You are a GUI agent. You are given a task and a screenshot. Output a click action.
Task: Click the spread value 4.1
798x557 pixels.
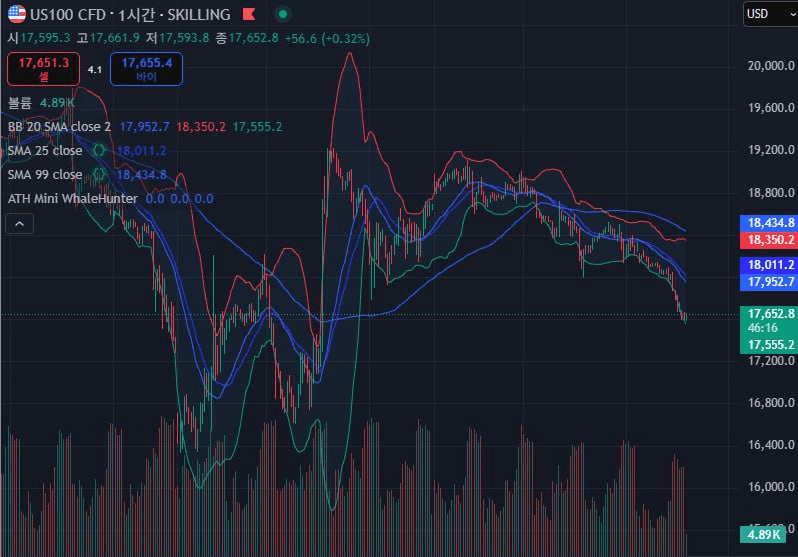point(95,70)
